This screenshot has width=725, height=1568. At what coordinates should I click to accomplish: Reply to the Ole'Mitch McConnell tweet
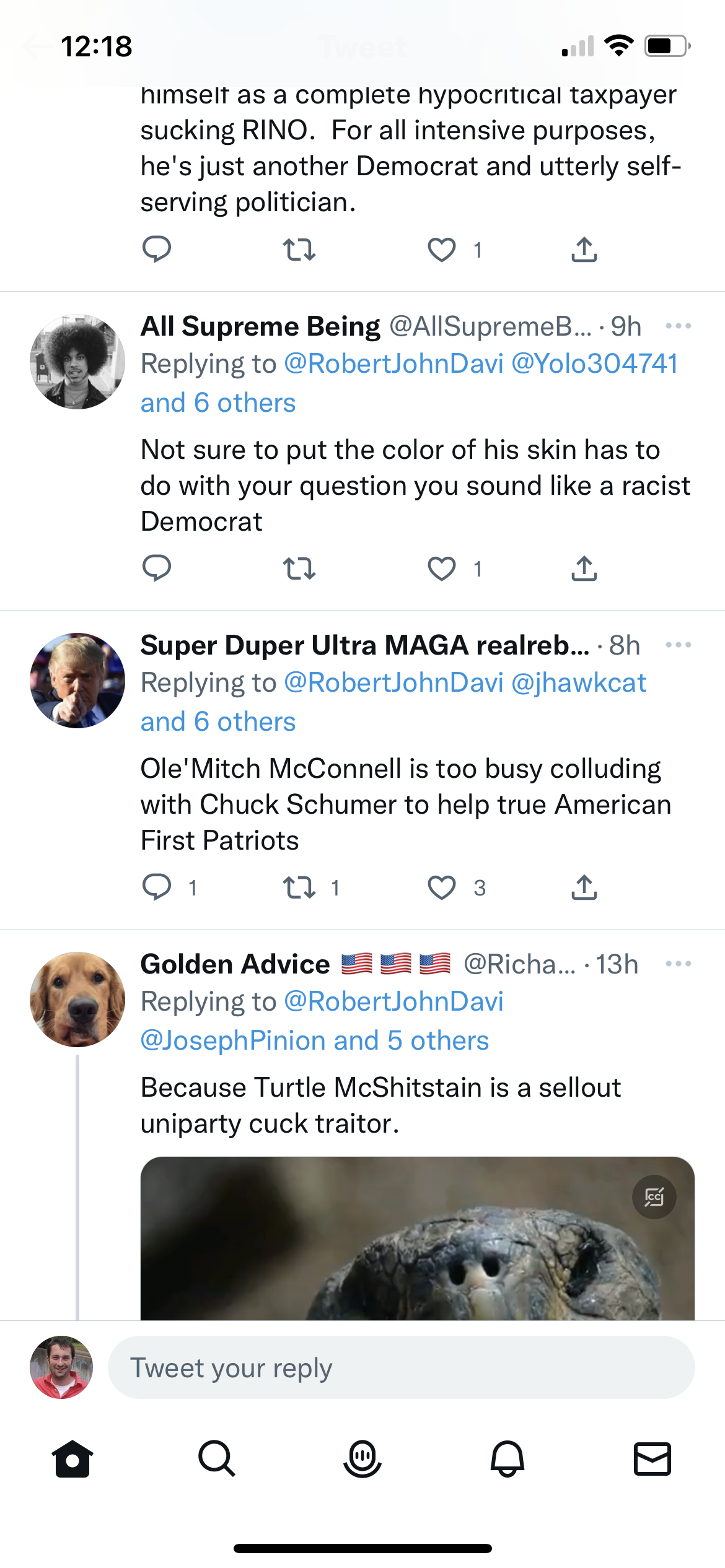(x=157, y=887)
